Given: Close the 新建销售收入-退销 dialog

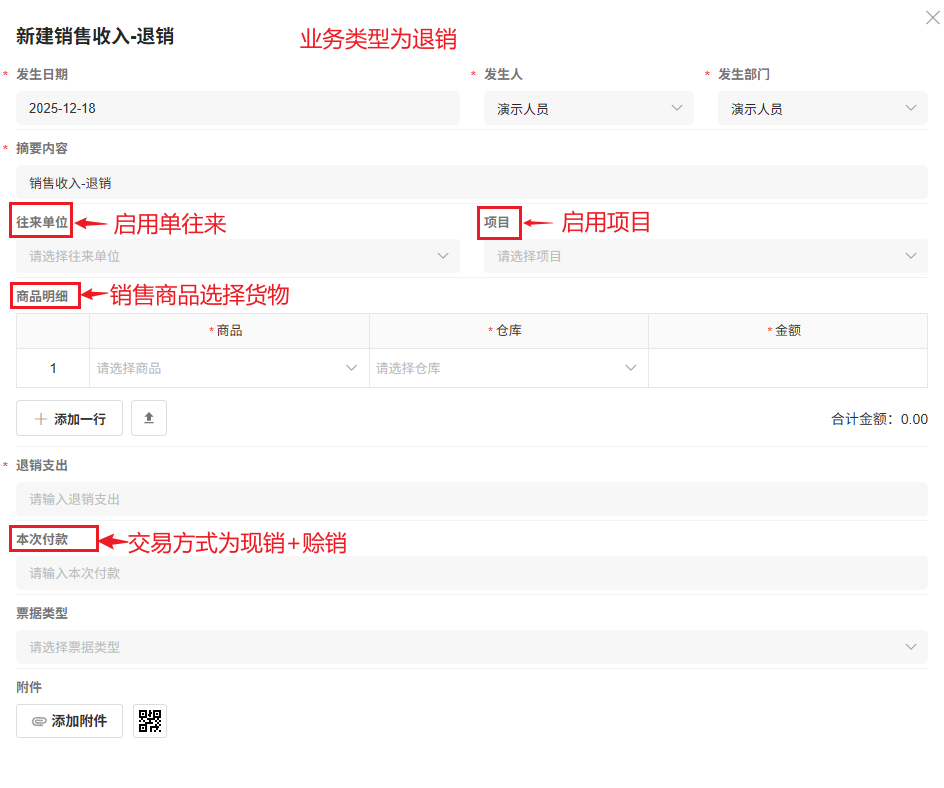Looking at the screenshot, I should [x=932, y=17].
